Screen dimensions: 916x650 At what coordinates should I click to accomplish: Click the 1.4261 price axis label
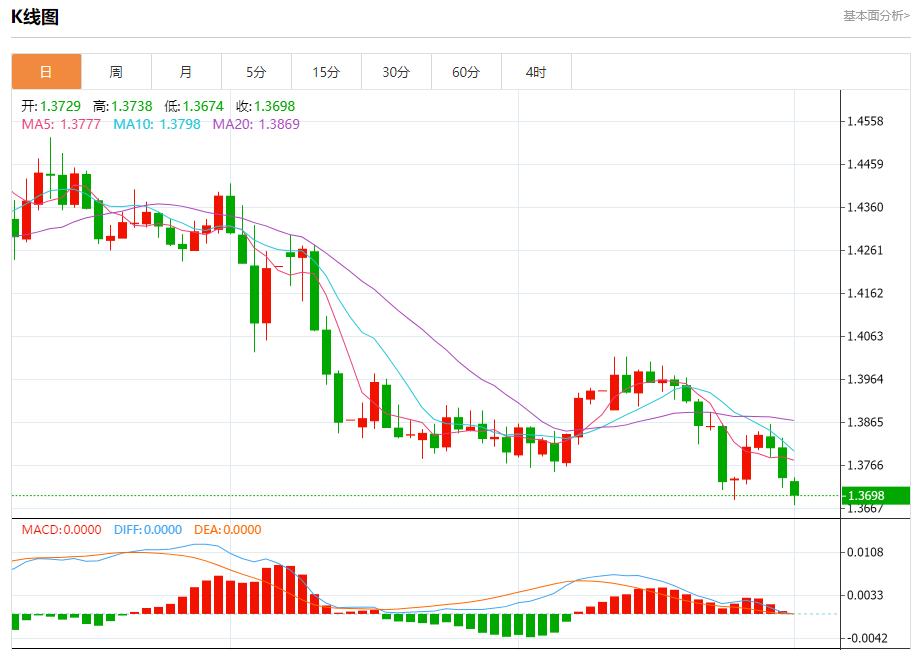tap(865, 251)
